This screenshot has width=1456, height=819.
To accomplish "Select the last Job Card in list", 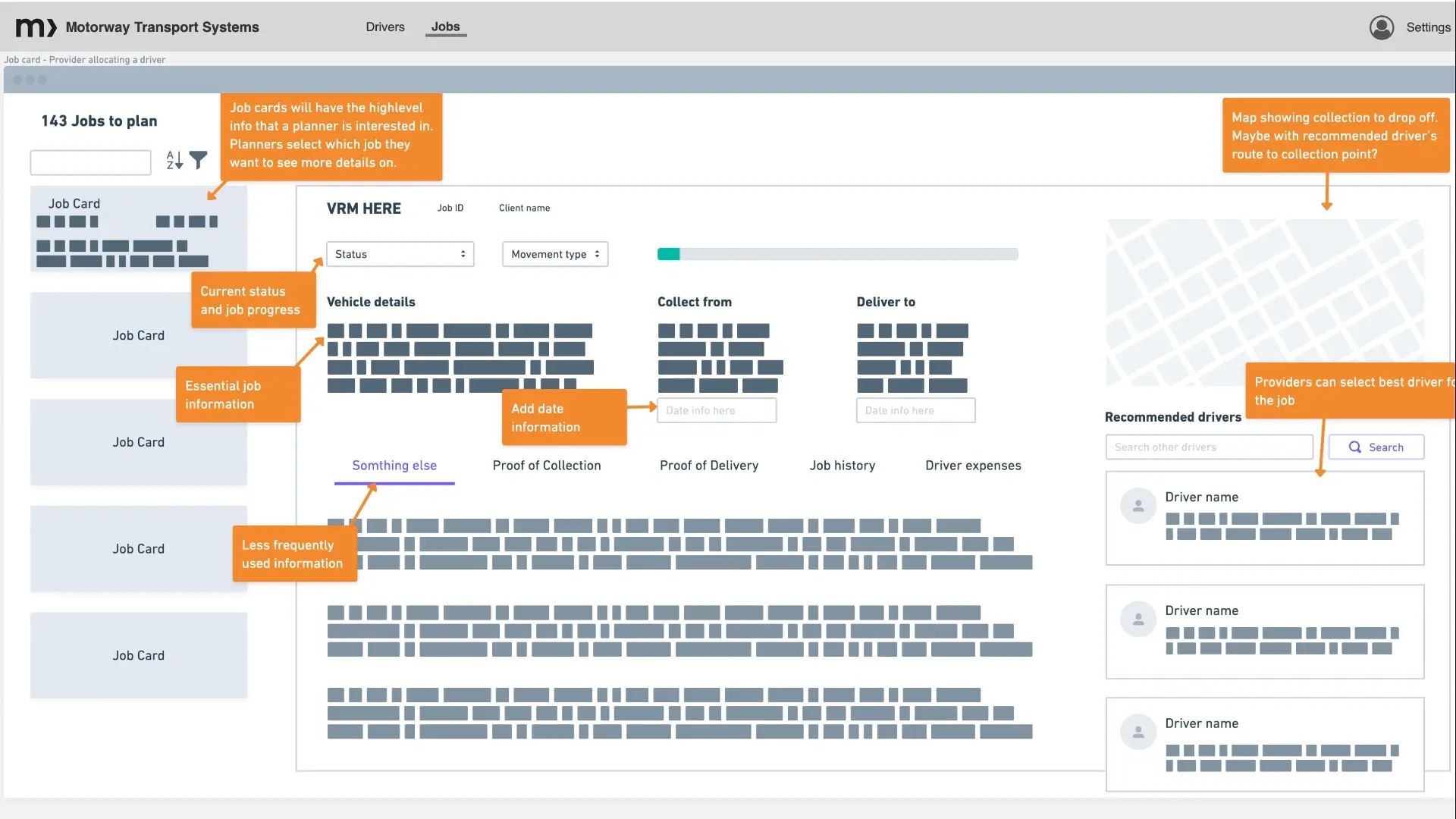I will [139, 655].
